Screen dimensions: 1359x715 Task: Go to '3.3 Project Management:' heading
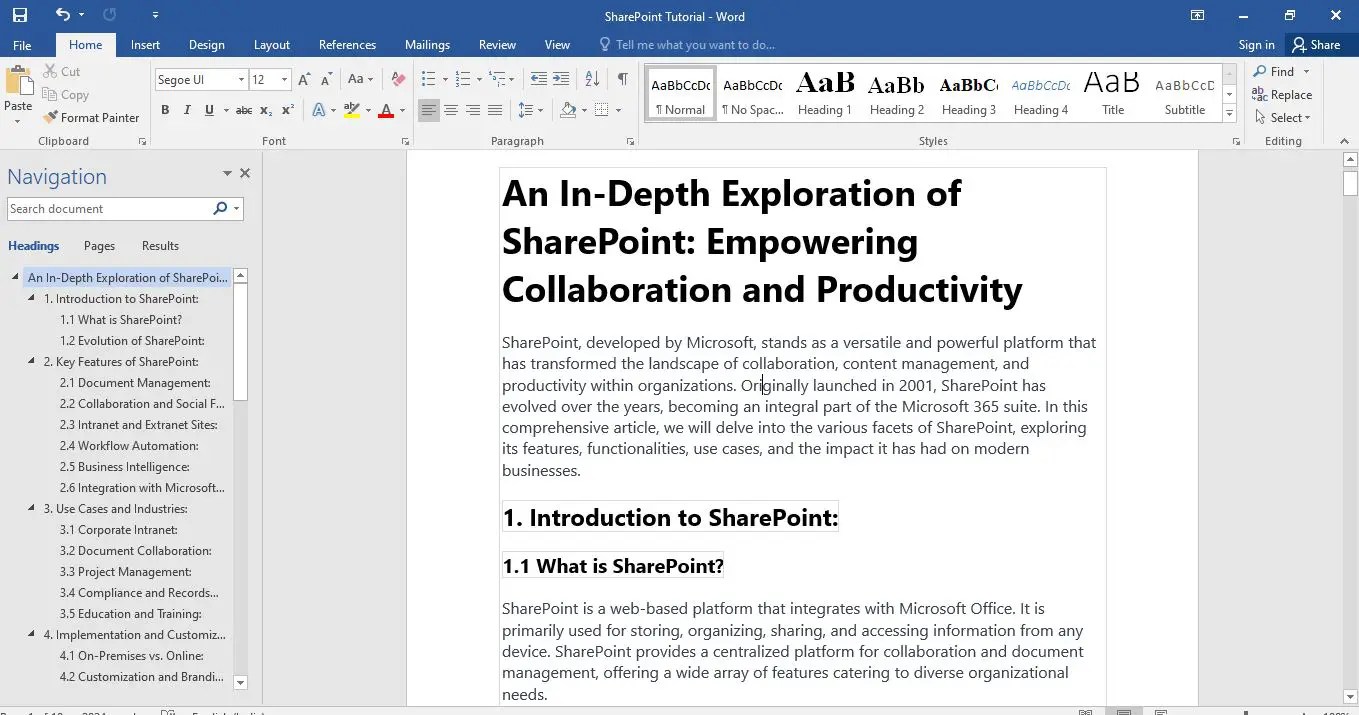point(125,571)
